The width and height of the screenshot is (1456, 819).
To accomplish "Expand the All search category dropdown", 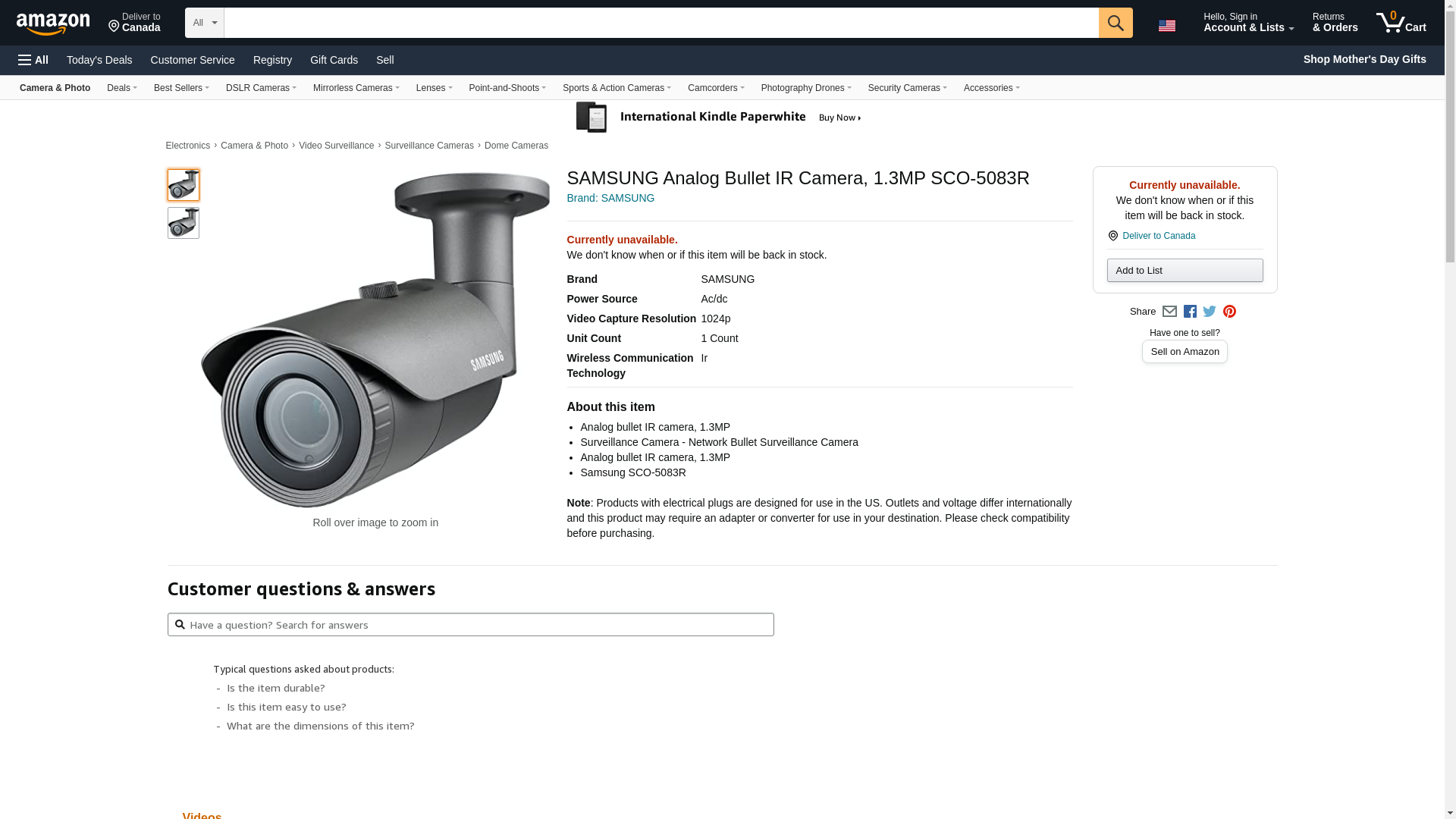I will (x=204, y=23).
